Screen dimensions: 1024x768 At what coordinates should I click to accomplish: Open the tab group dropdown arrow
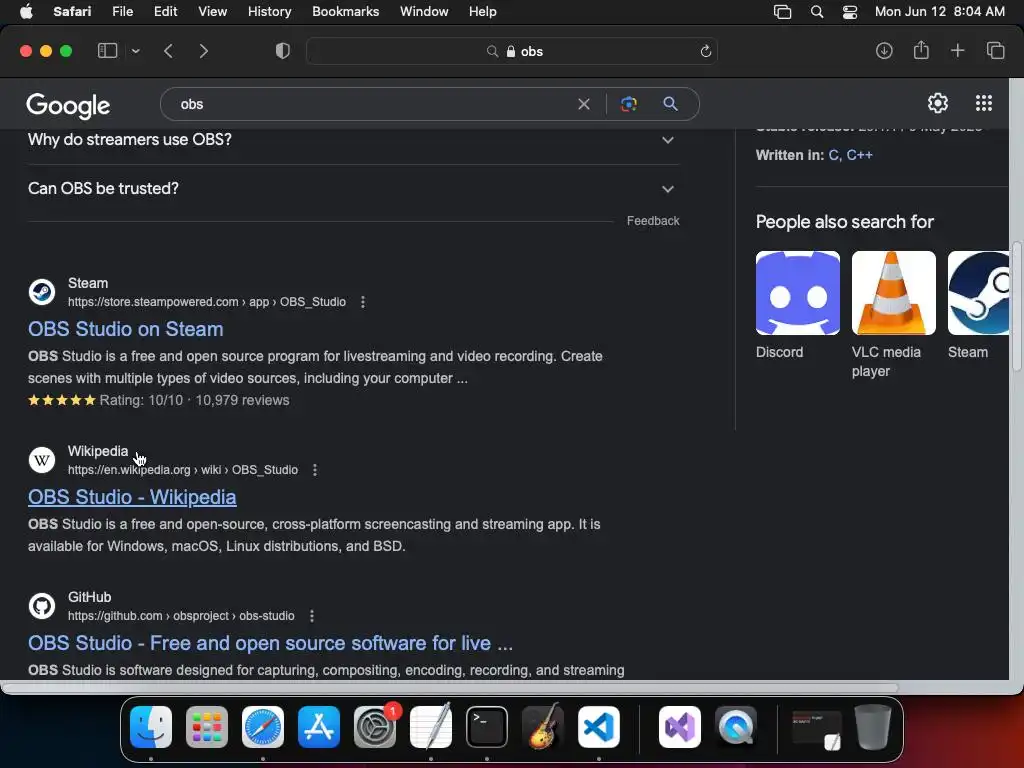pyautogui.click(x=135, y=50)
